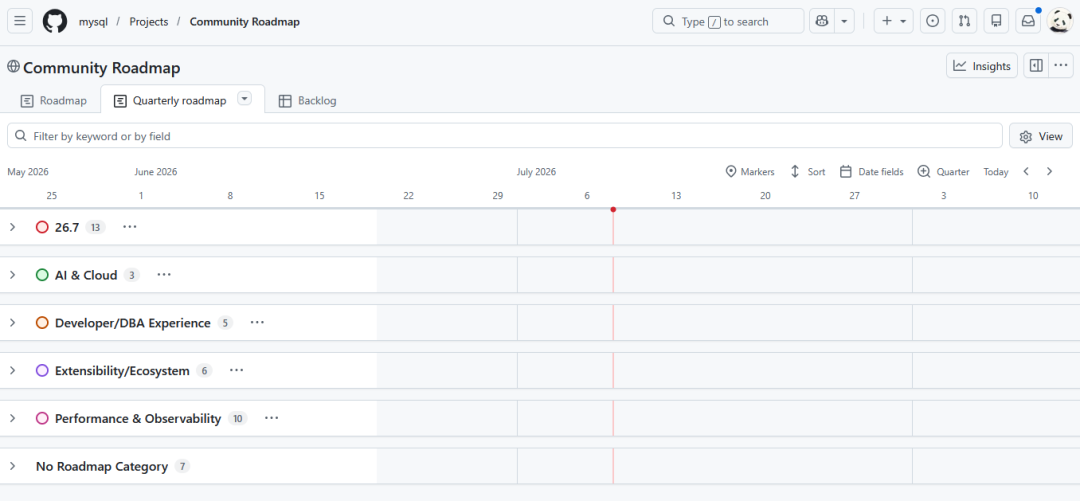Screen dimensions: 1080x501
Task: Click the 26.7 group title
Action: click(67, 227)
